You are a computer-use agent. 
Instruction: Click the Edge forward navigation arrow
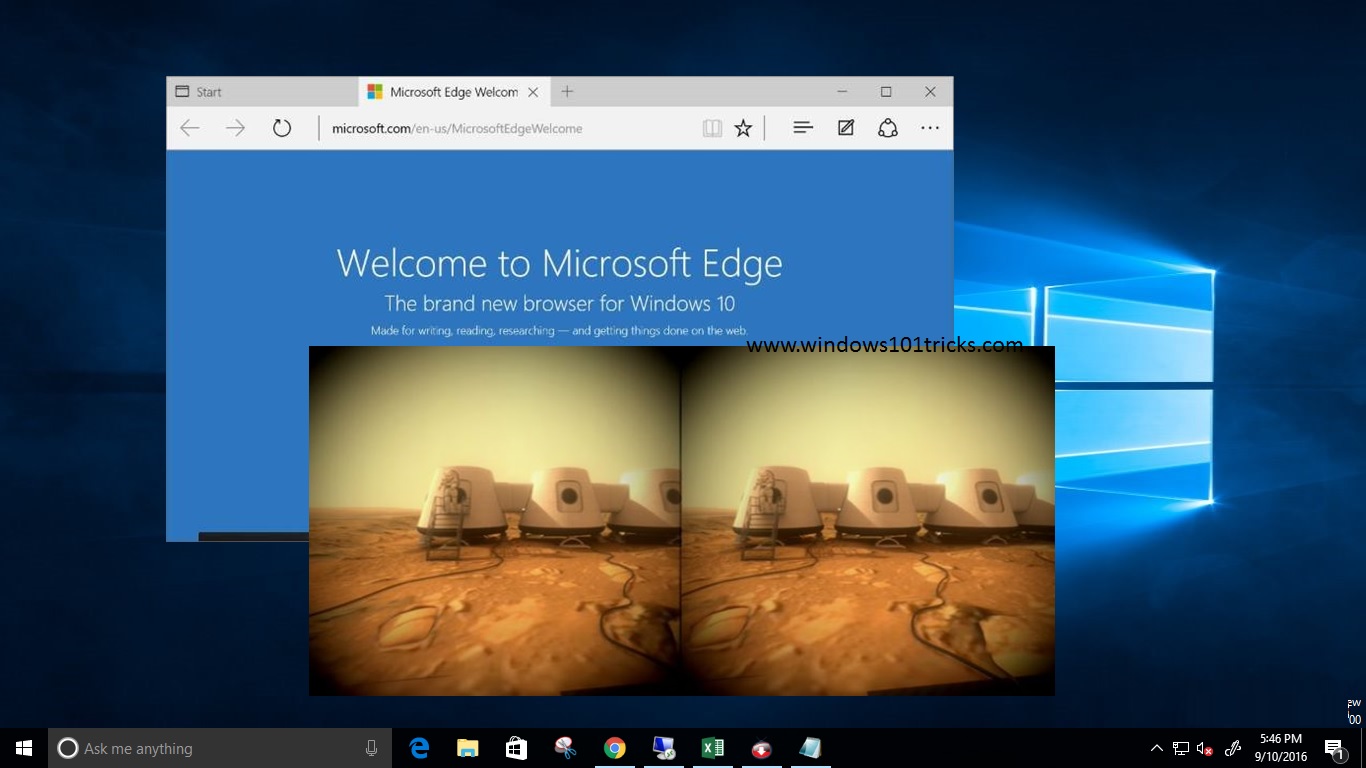coord(235,128)
